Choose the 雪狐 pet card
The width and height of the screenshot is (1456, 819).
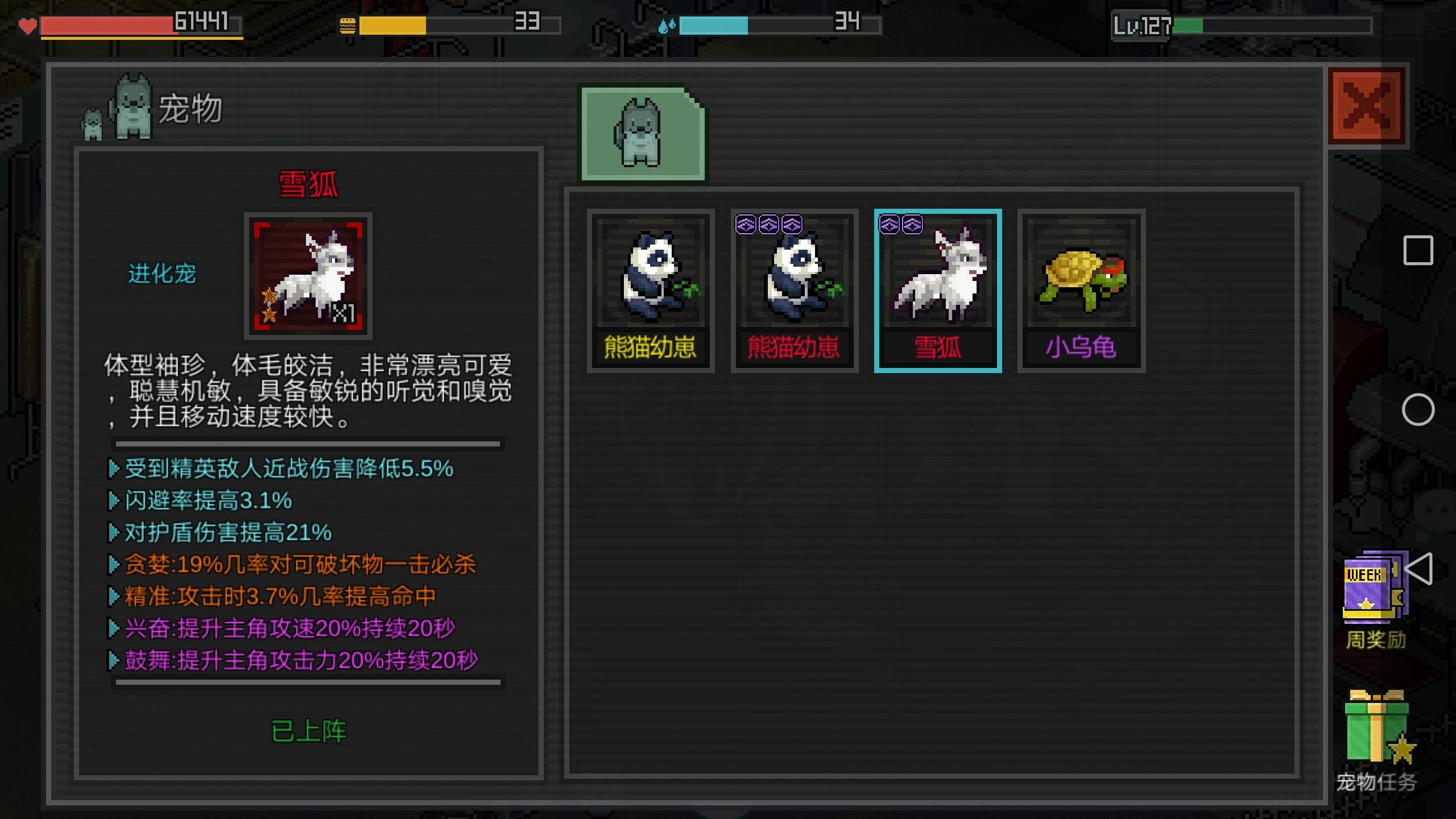pos(937,291)
